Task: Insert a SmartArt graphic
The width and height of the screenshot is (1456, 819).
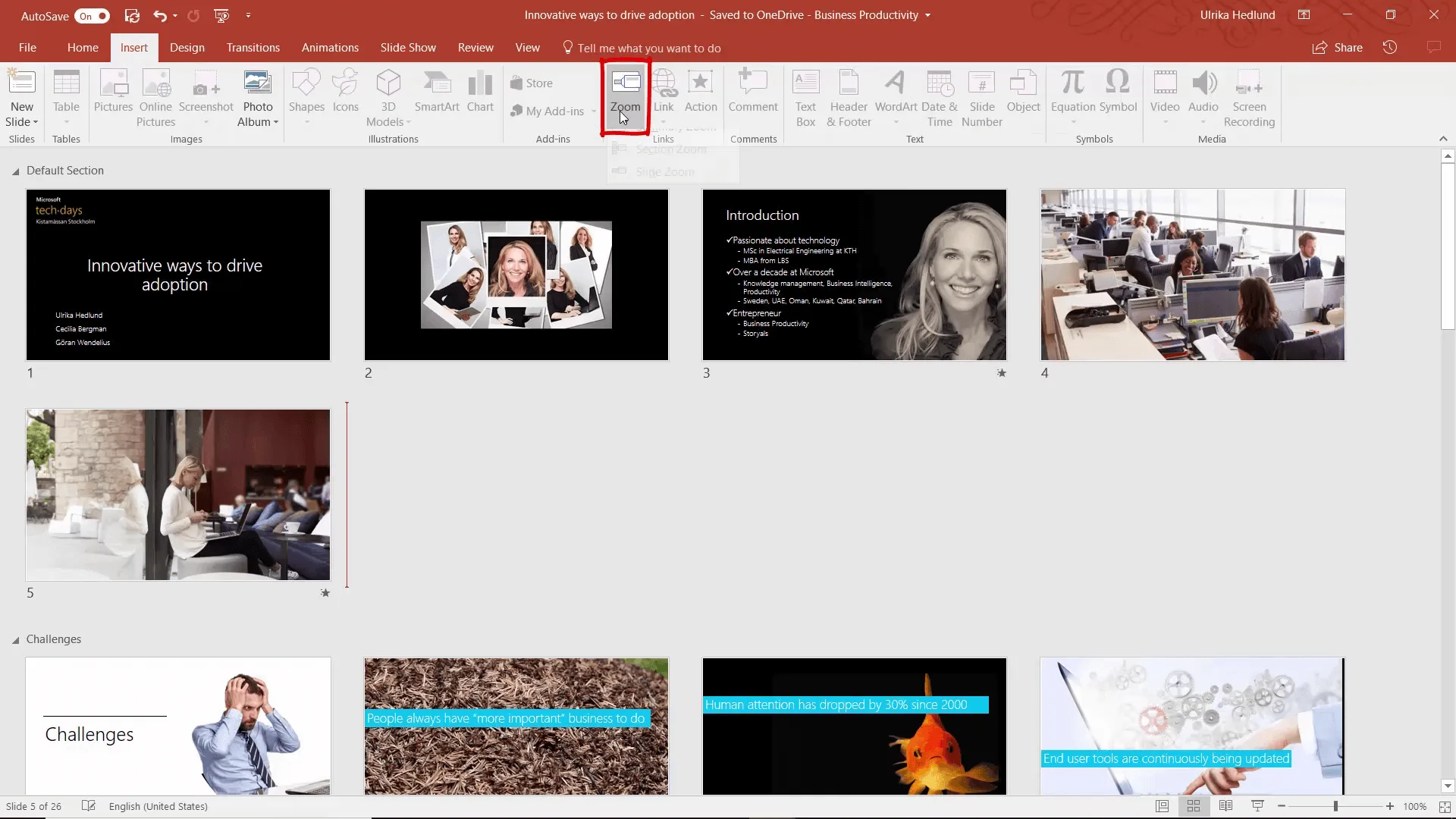Action: [437, 93]
